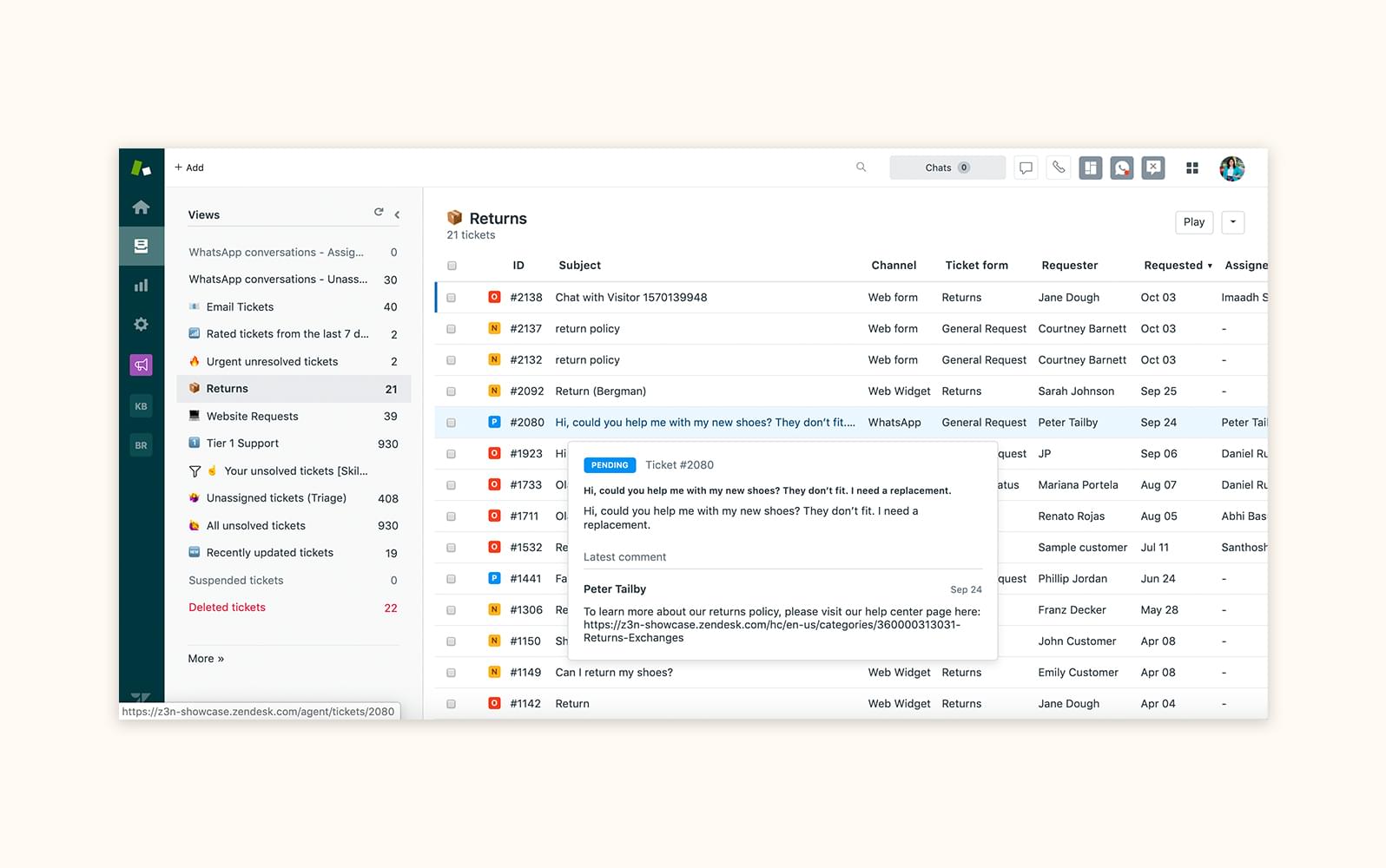This screenshot has width=1386, height=868.
Task: Sort by the Channel column header
Action: [x=894, y=266]
